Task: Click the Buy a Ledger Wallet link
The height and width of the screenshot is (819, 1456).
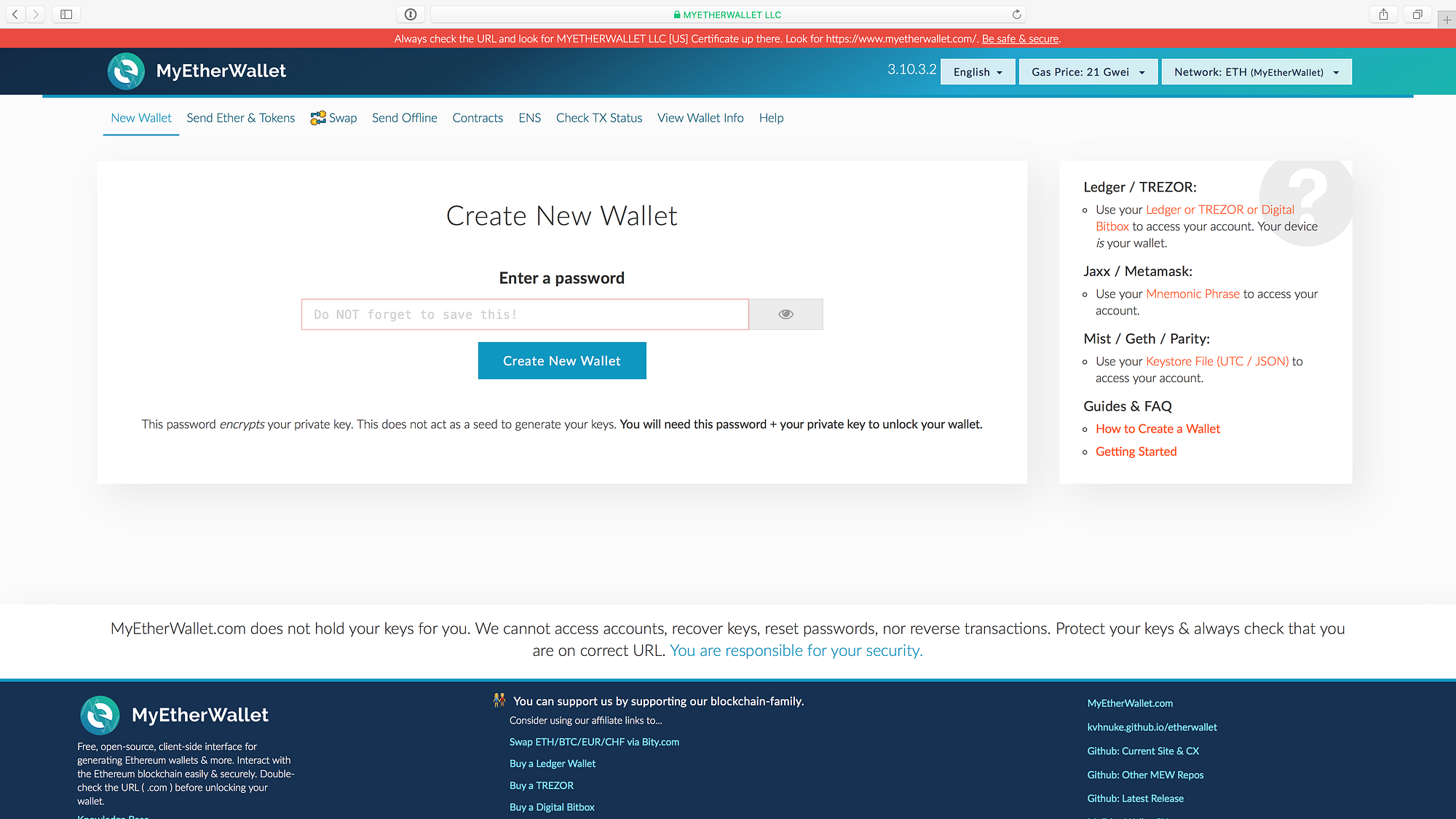Action: (553, 764)
